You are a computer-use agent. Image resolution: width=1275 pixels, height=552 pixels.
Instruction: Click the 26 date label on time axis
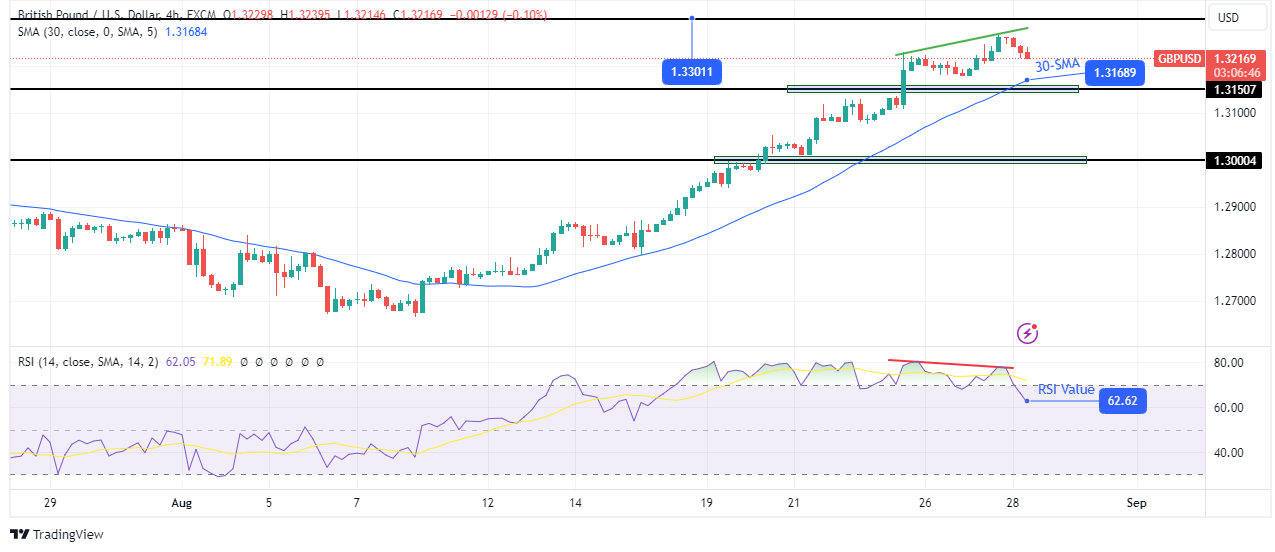(x=926, y=501)
